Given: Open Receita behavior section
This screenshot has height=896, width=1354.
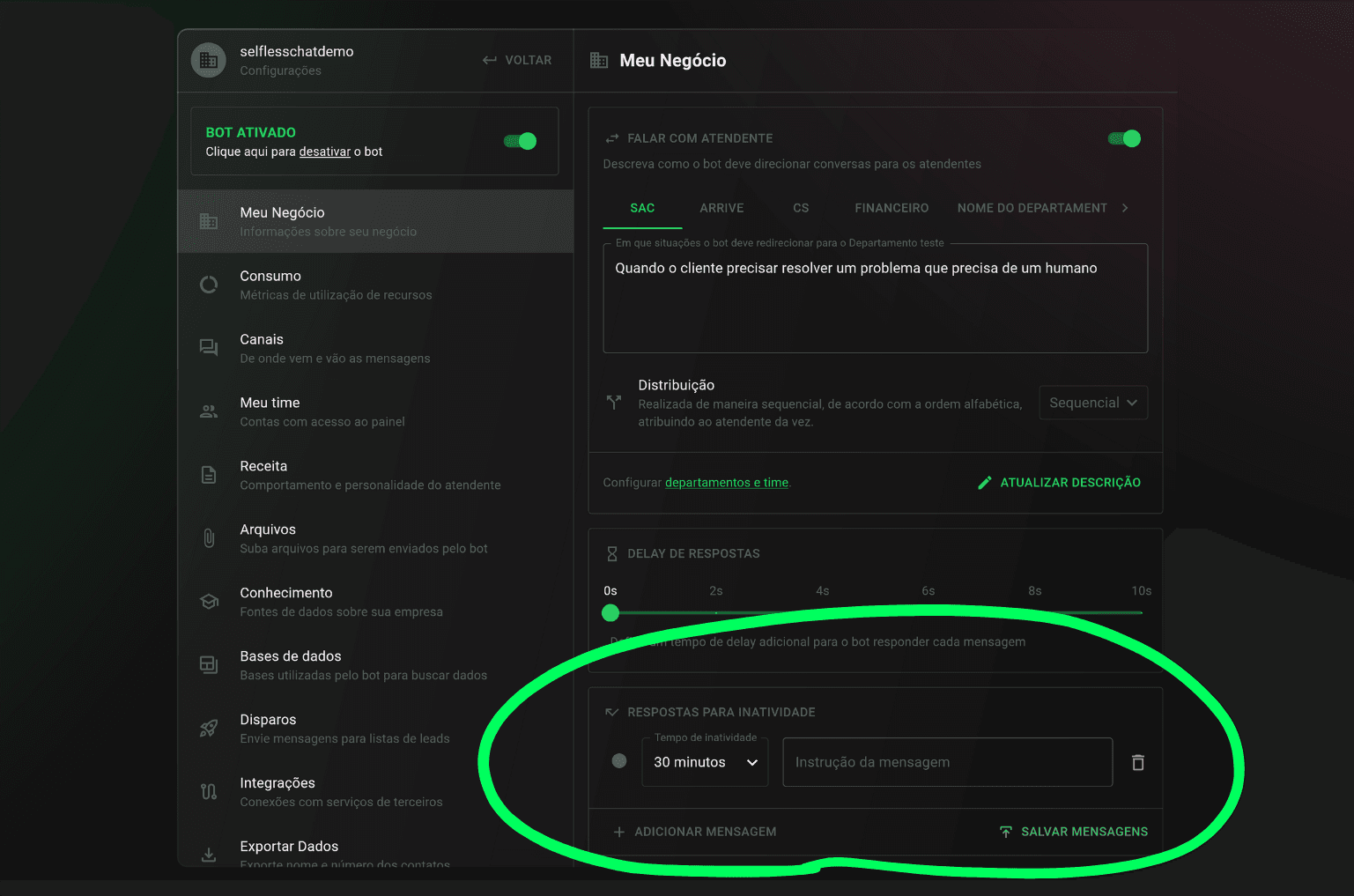Looking at the screenshot, I should pos(376,475).
